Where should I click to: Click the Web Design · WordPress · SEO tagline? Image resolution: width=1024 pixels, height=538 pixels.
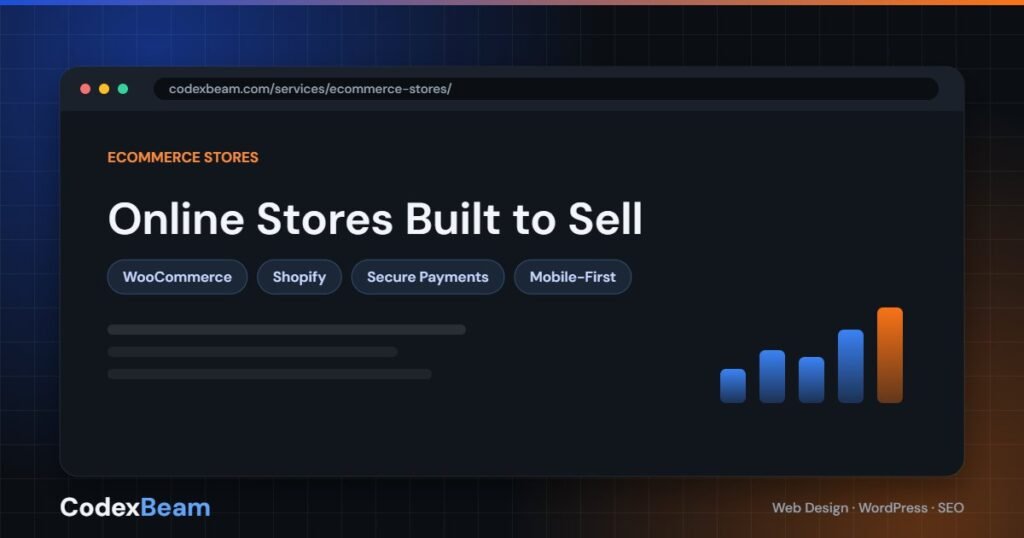coord(868,508)
